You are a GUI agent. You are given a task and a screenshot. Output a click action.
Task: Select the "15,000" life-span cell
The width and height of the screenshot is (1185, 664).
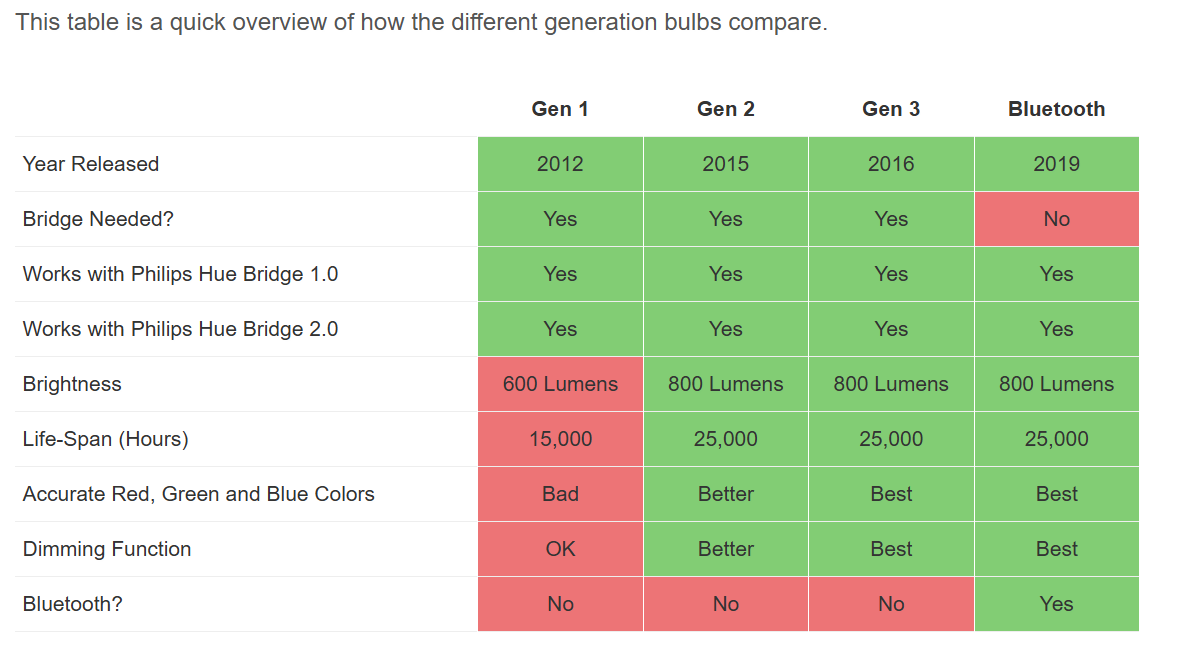560,439
